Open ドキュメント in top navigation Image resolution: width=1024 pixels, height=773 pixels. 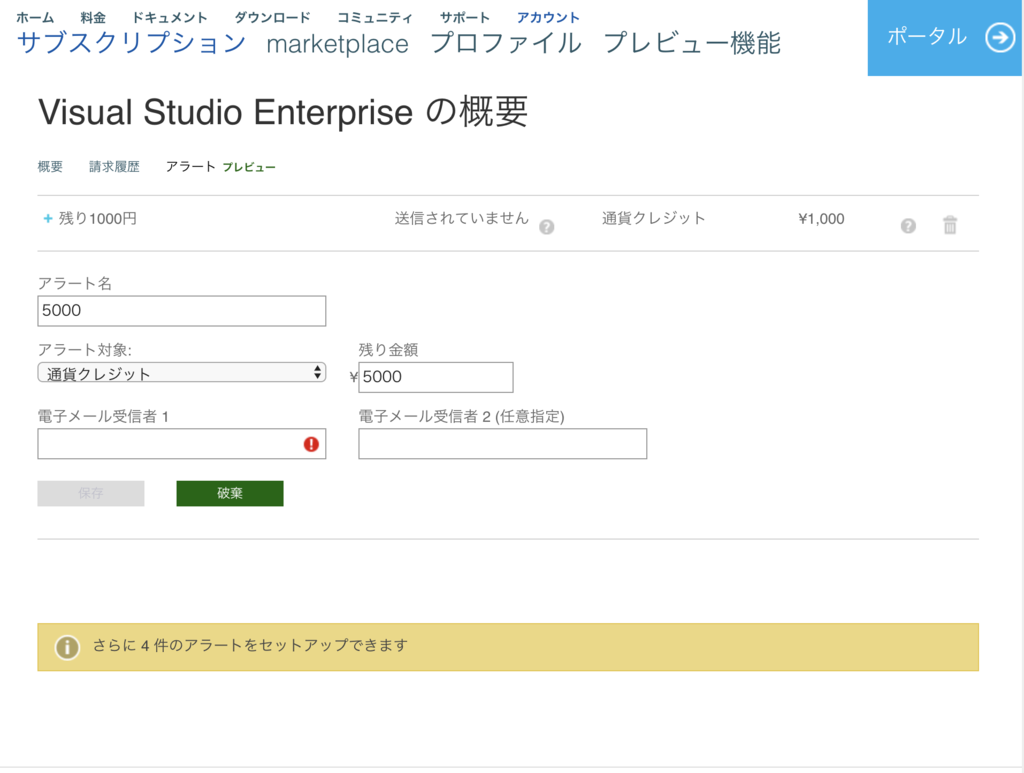click(170, 18)
